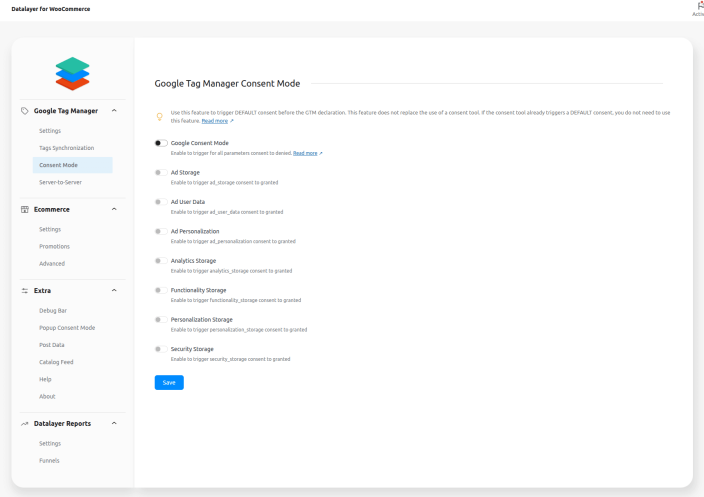
Task: Click the Datalayer stacked layers logo
Action: click(71, 74)
